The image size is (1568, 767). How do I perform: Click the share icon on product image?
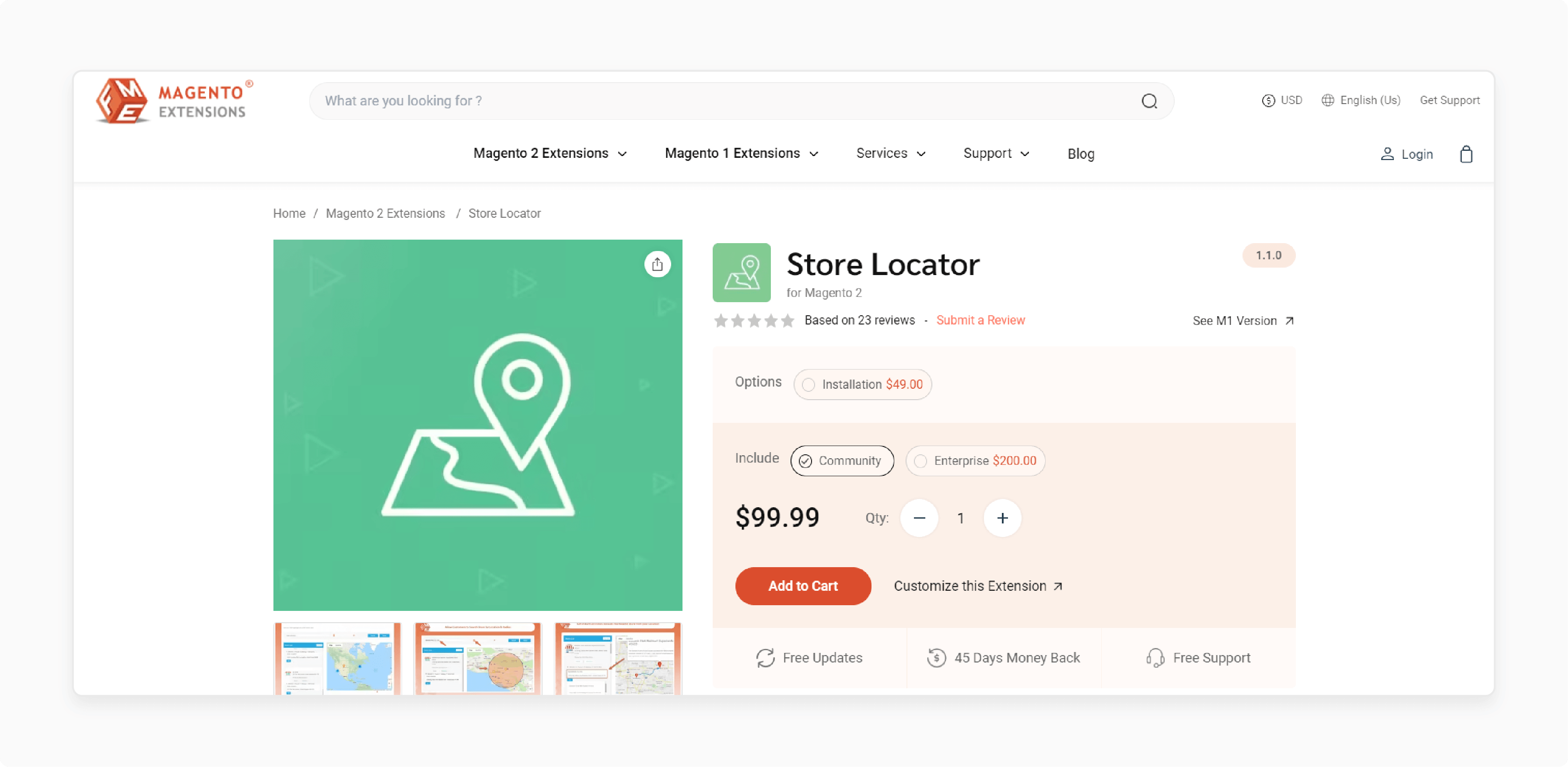657,265
